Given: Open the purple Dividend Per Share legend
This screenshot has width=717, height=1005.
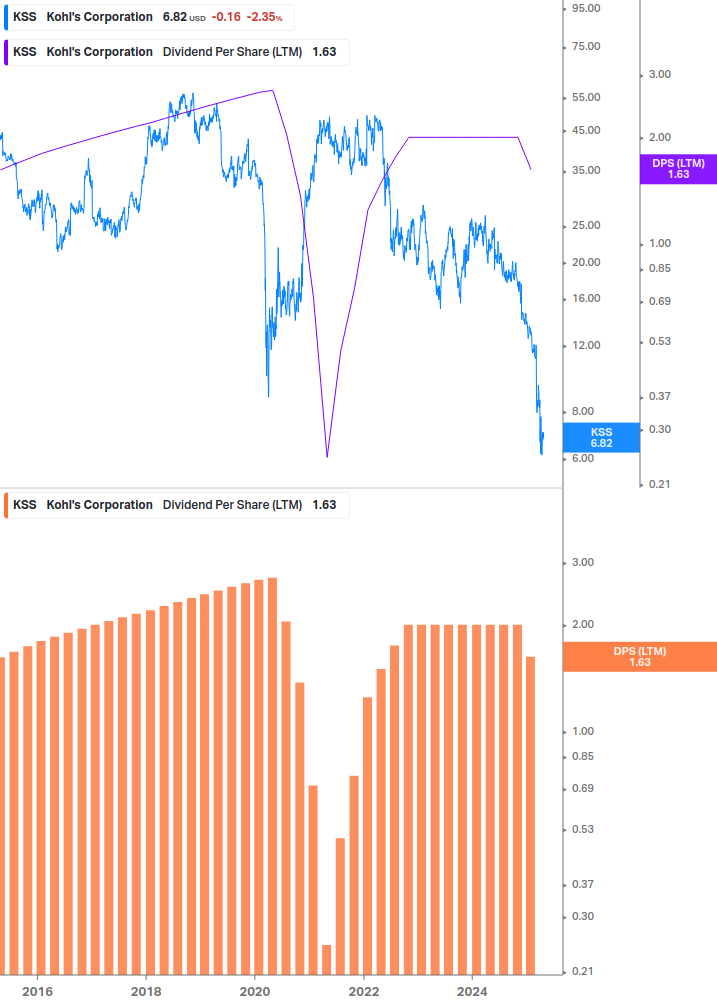Looking at the screenshot, I should (x=176, y=52).
